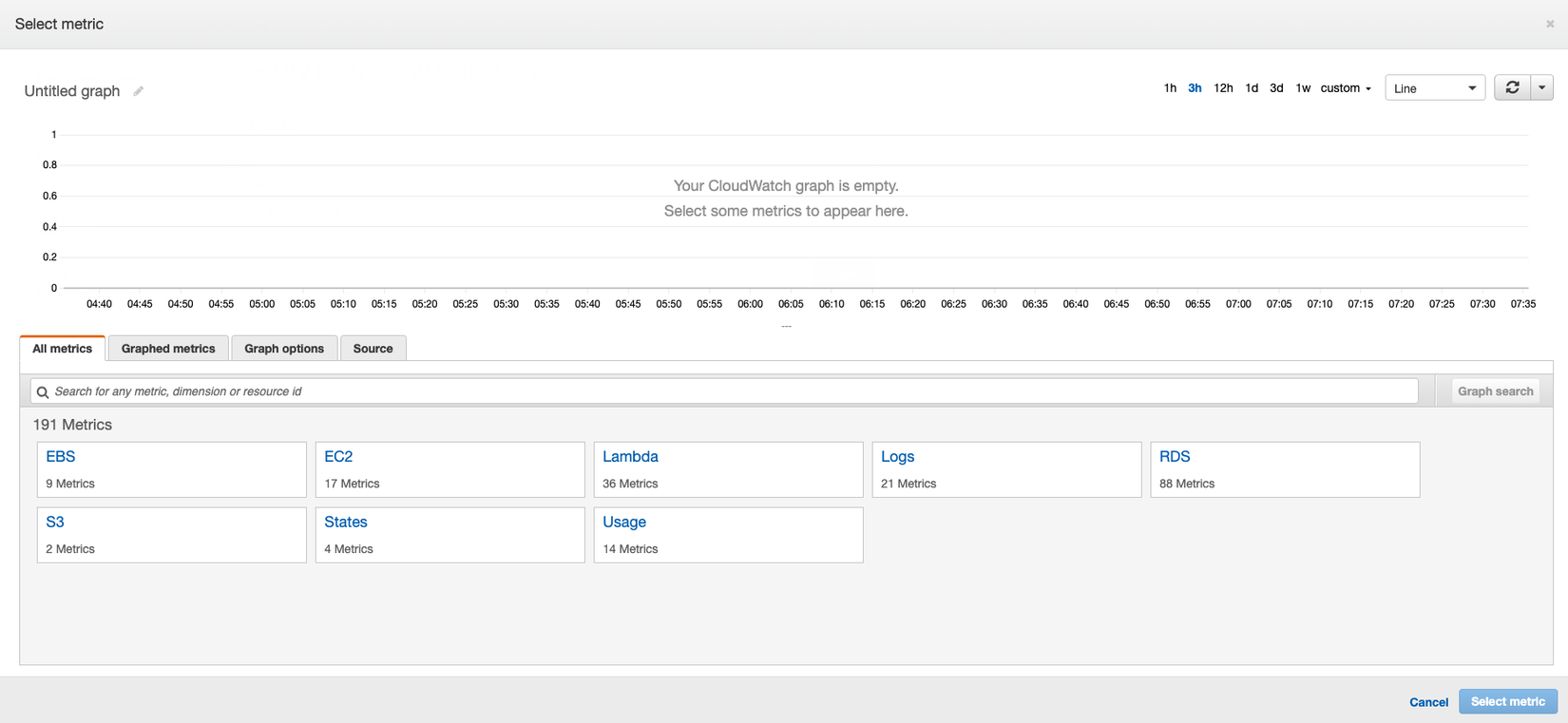
Task: Set time range to 1h
Action: [1170, 88]
